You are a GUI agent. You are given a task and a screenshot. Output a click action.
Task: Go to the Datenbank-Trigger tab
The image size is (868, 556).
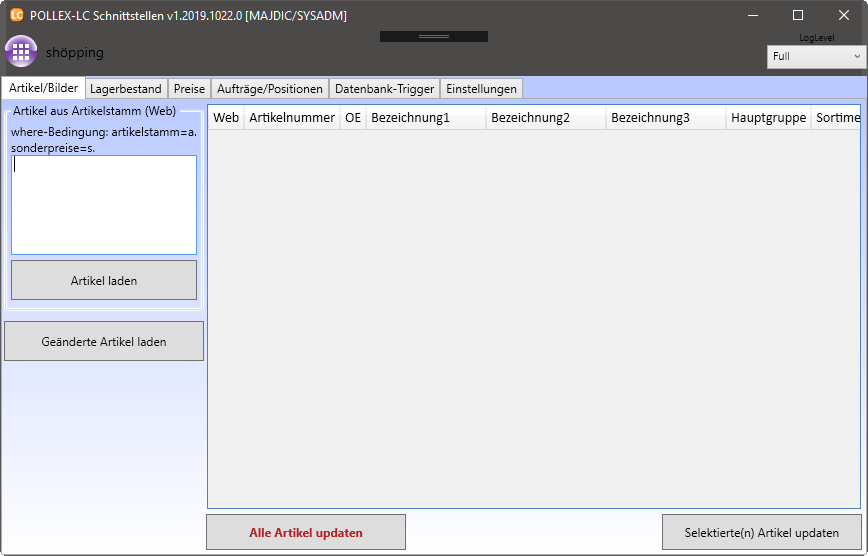tap(384, 89)
